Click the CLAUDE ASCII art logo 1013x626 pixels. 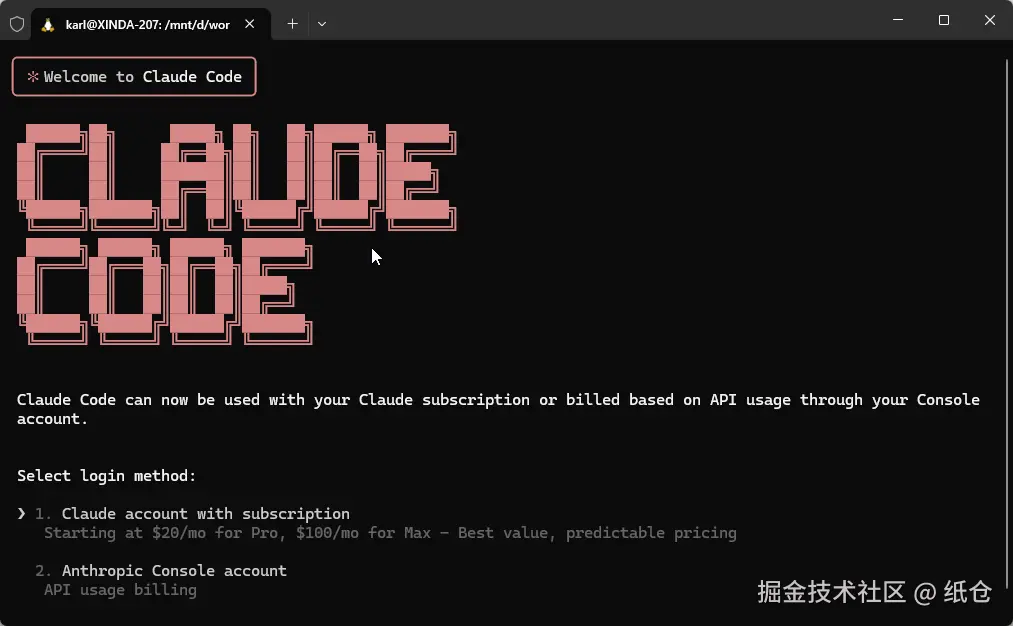point(237,177)
